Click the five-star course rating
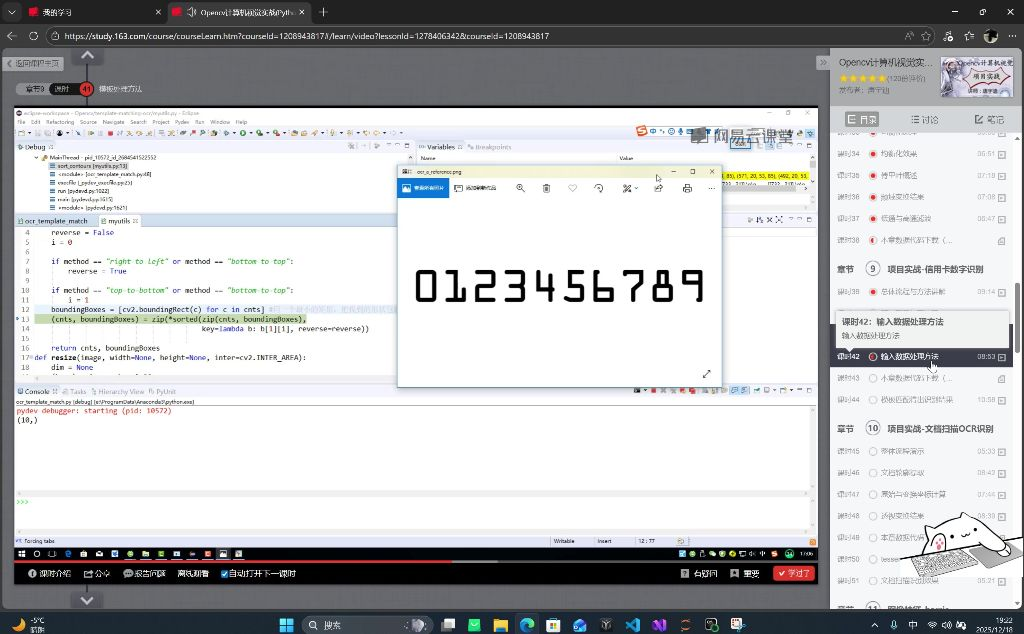1024x634 pixels. (862, 78)
